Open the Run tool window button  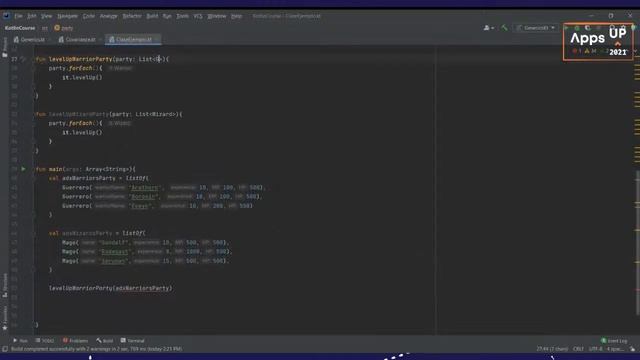point(20,340)
